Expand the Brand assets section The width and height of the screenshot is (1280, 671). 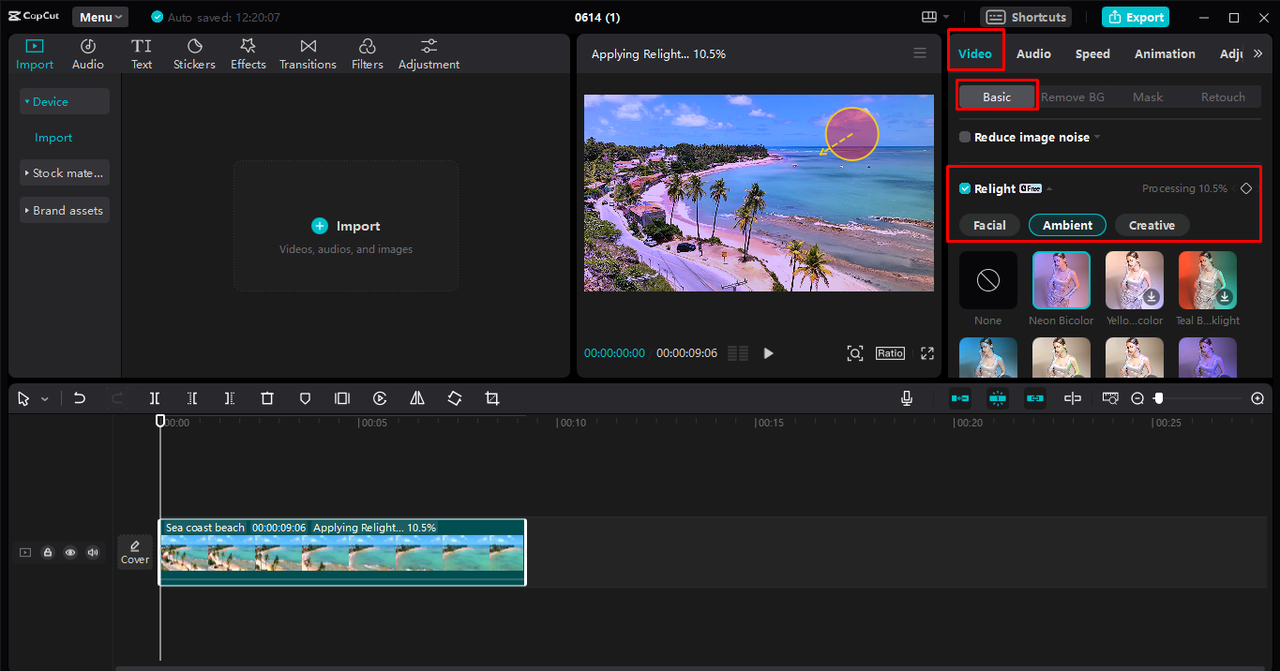[x=65, y=211]
